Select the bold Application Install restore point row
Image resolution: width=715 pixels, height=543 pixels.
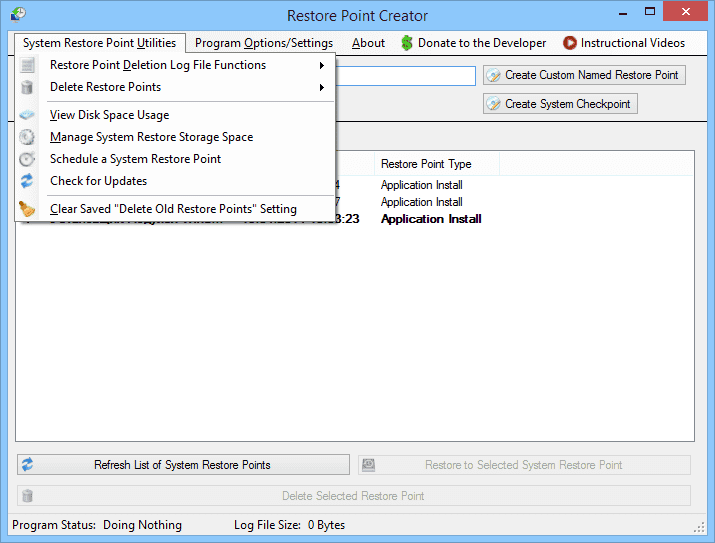point(431,219)
